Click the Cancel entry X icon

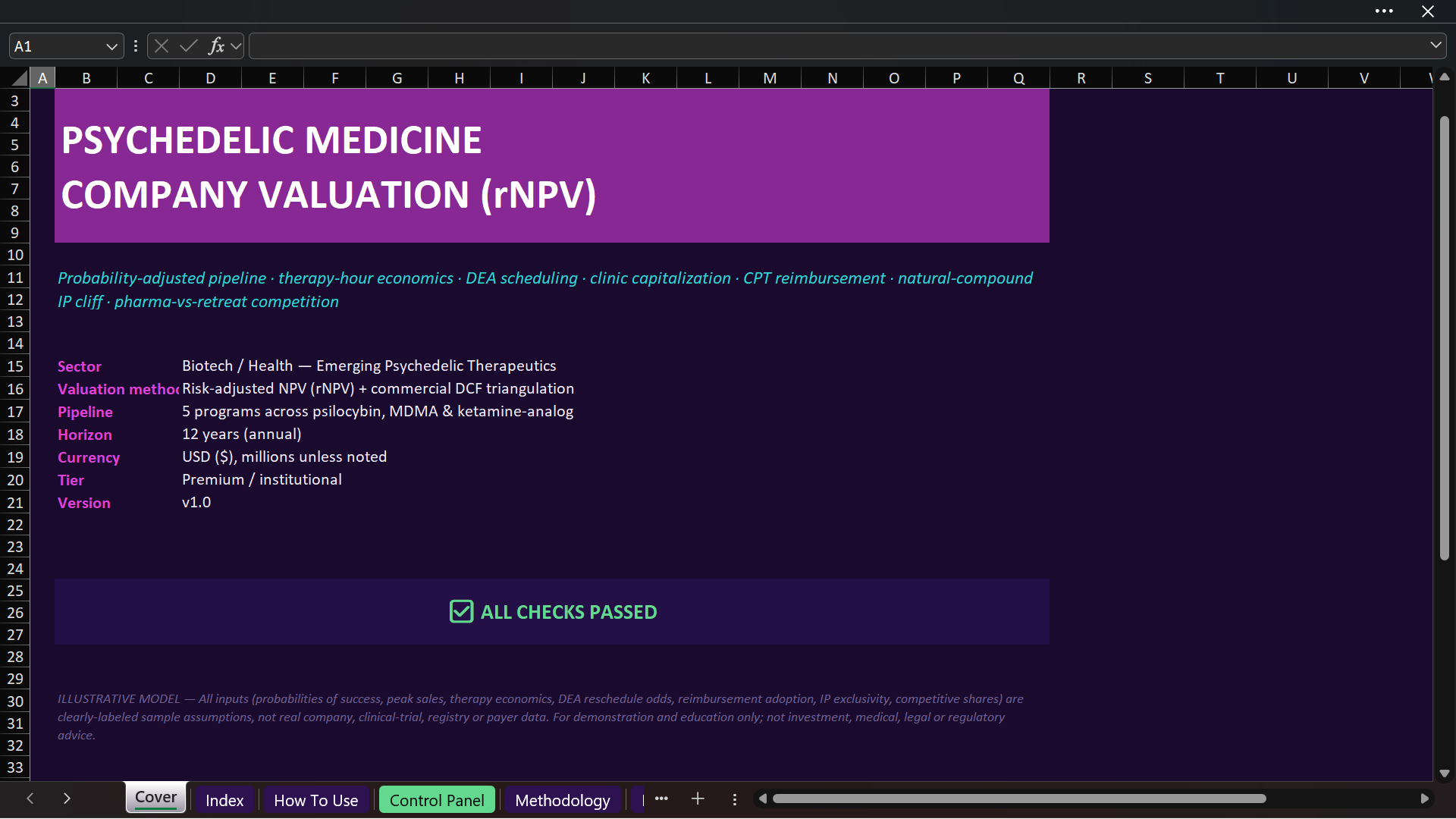pos(162,46)
